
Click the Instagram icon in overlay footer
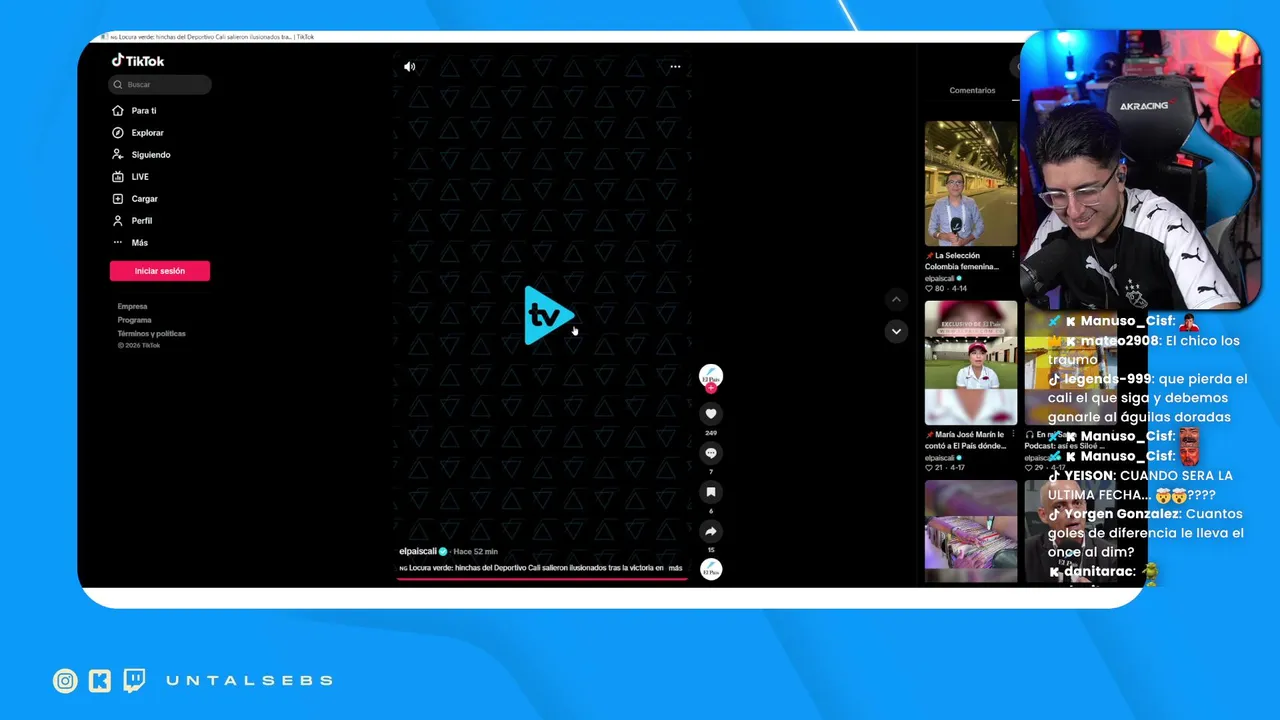pyautogui.click(x=65, y=681)
